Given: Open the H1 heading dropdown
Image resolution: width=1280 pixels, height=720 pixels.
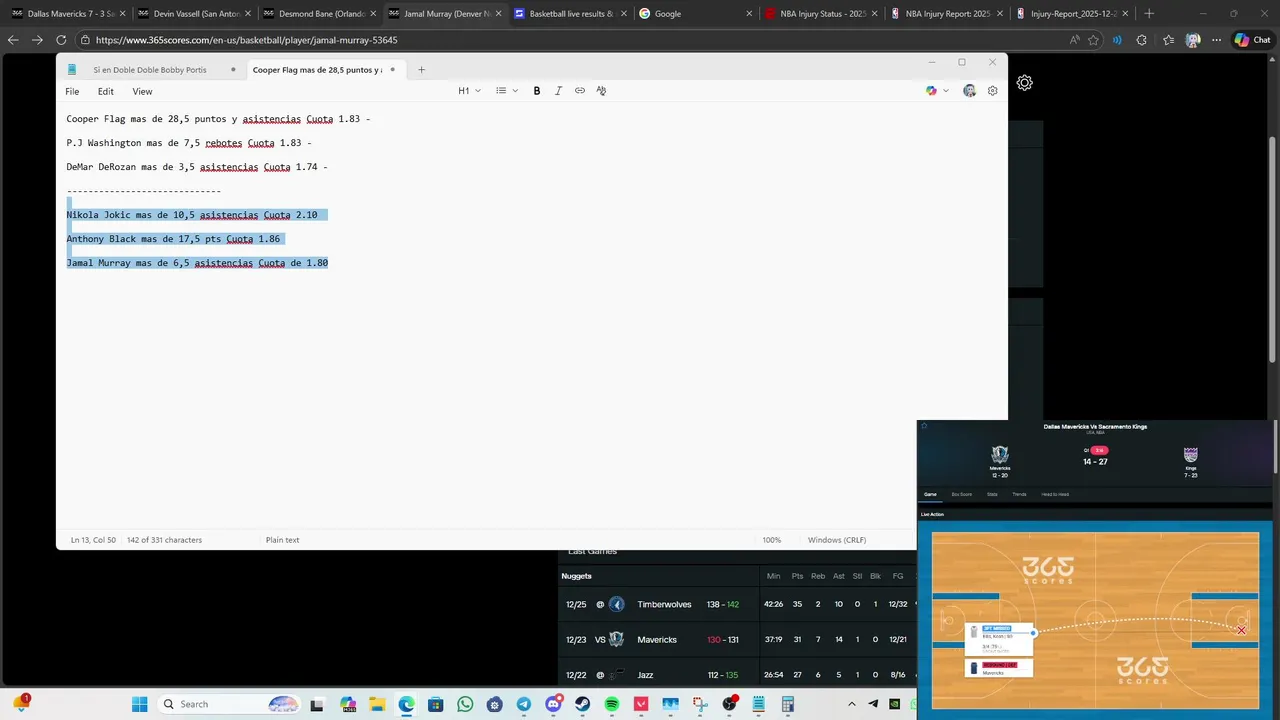Looking at the screenshot, I should tap(469, 91).
